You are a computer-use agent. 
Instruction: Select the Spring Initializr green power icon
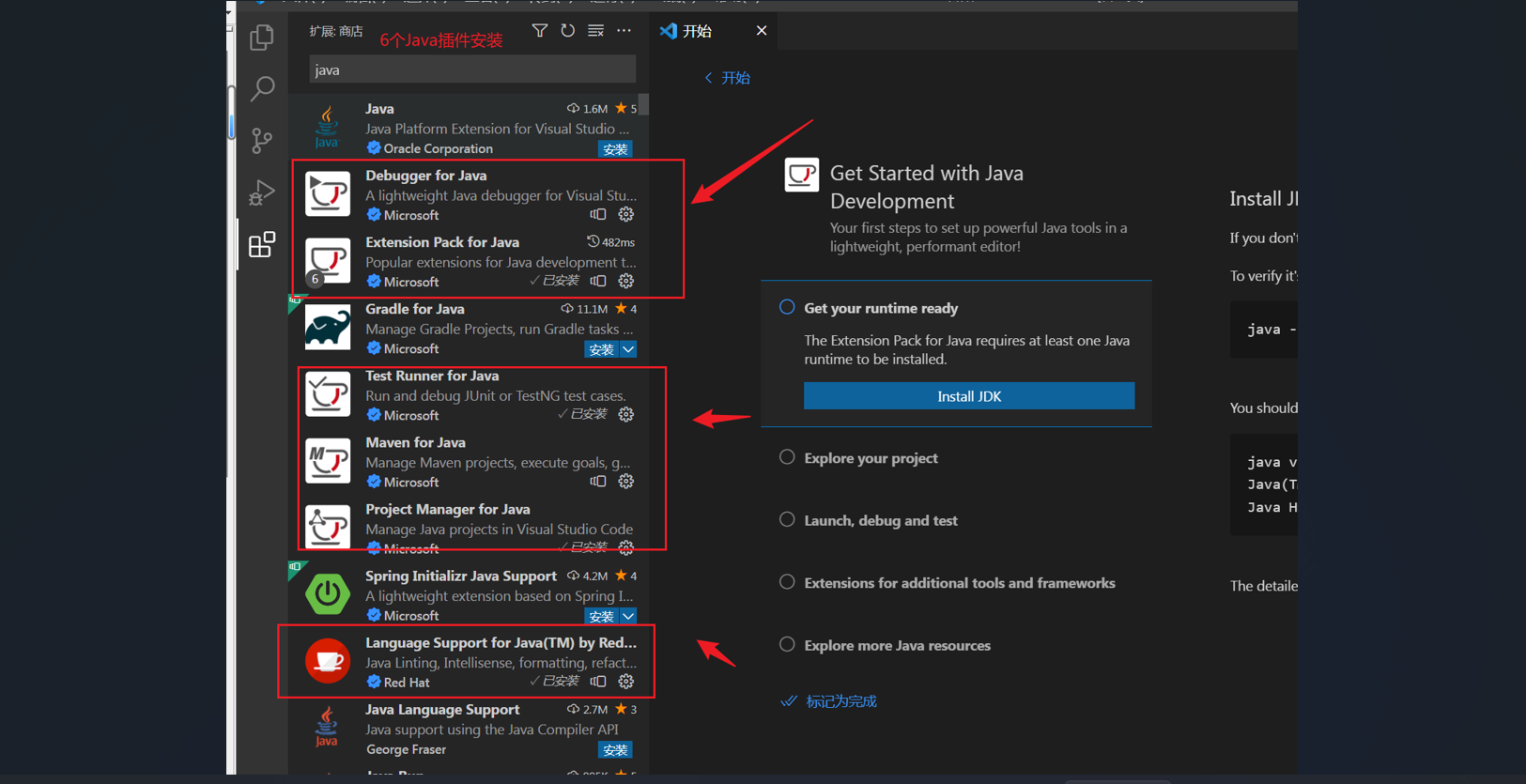[327, 593]
